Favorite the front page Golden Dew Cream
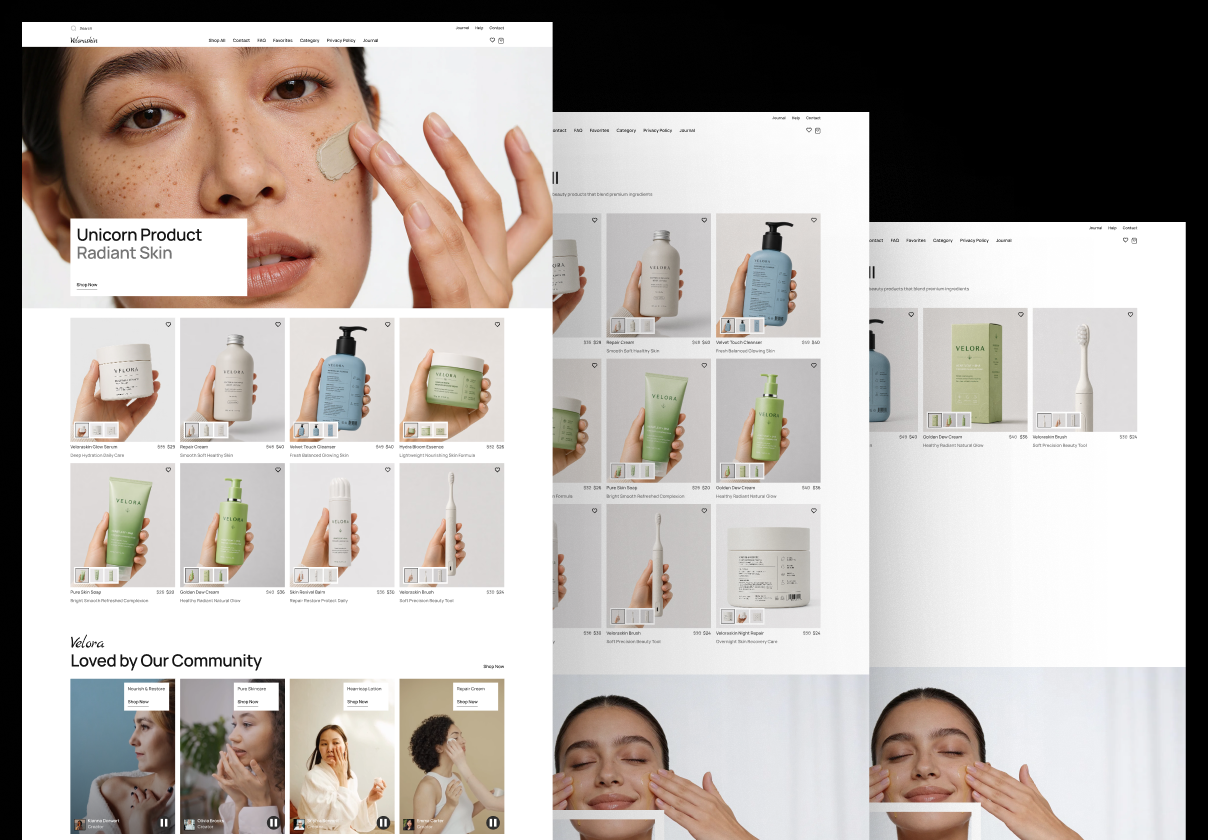The height and width of the screenshot is (840, 1208). pos(278,470)
